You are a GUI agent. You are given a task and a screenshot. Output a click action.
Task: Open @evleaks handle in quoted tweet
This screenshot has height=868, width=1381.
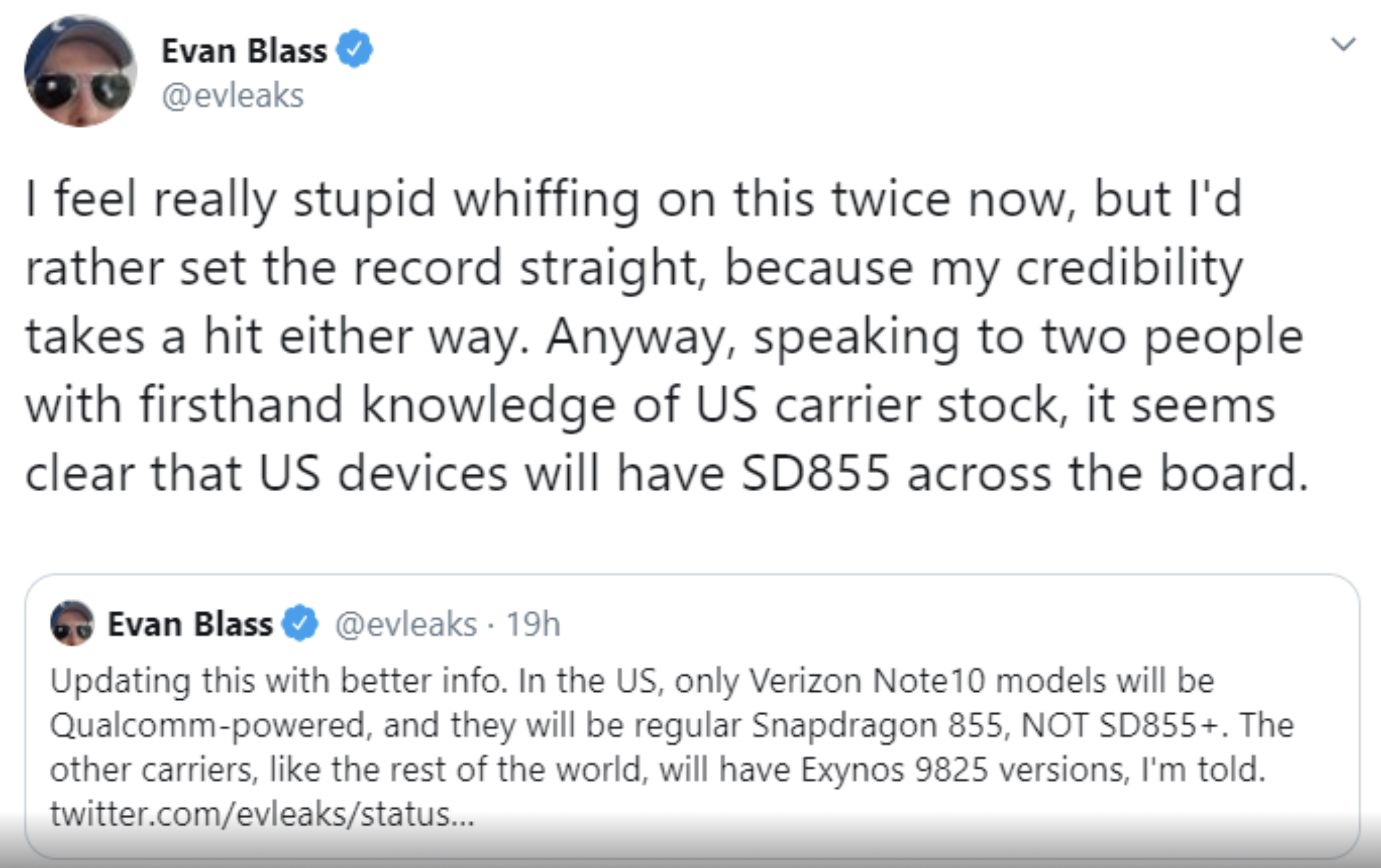406,625
